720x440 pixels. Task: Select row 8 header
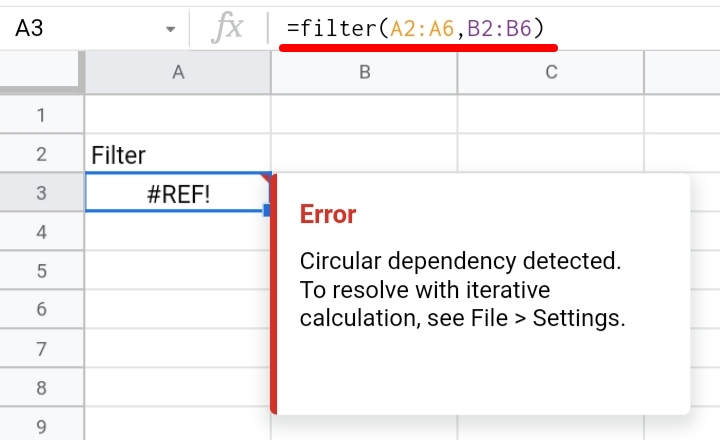[42, 387]
